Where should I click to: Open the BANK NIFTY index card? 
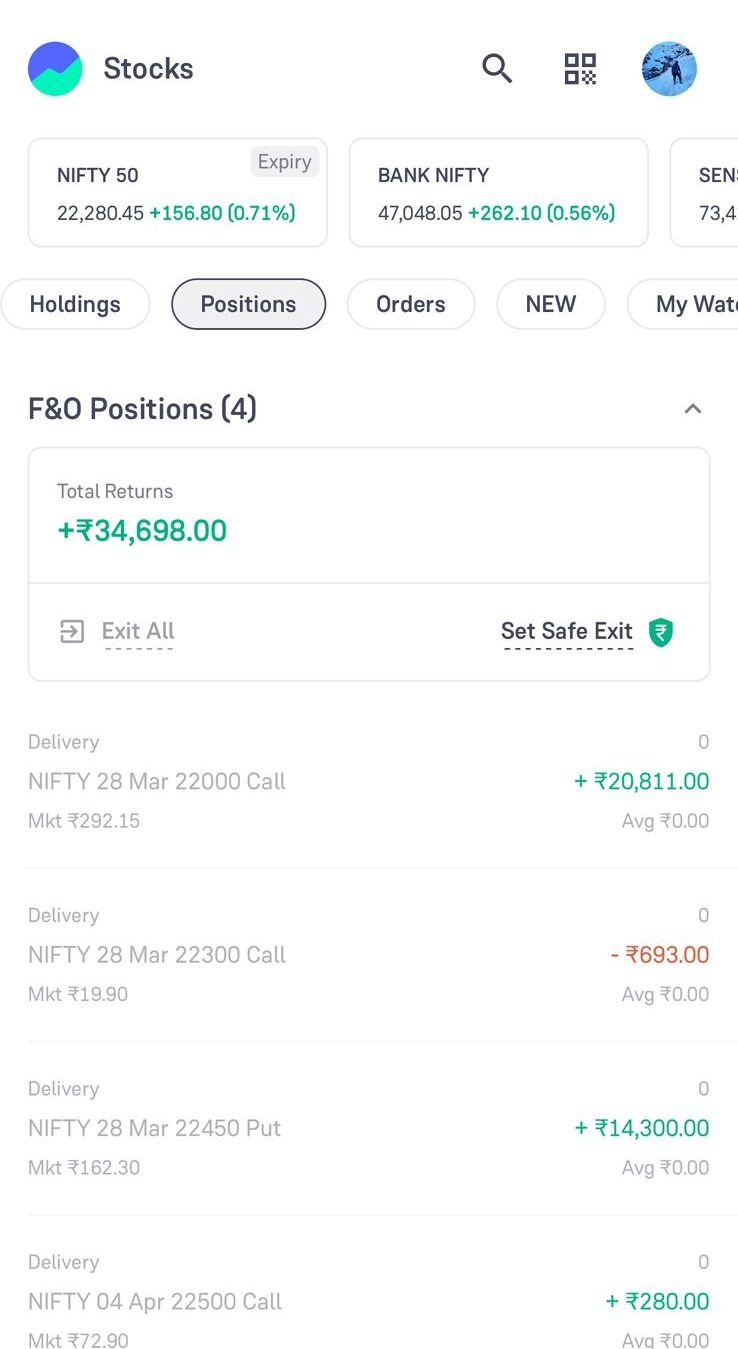[498, 192]
